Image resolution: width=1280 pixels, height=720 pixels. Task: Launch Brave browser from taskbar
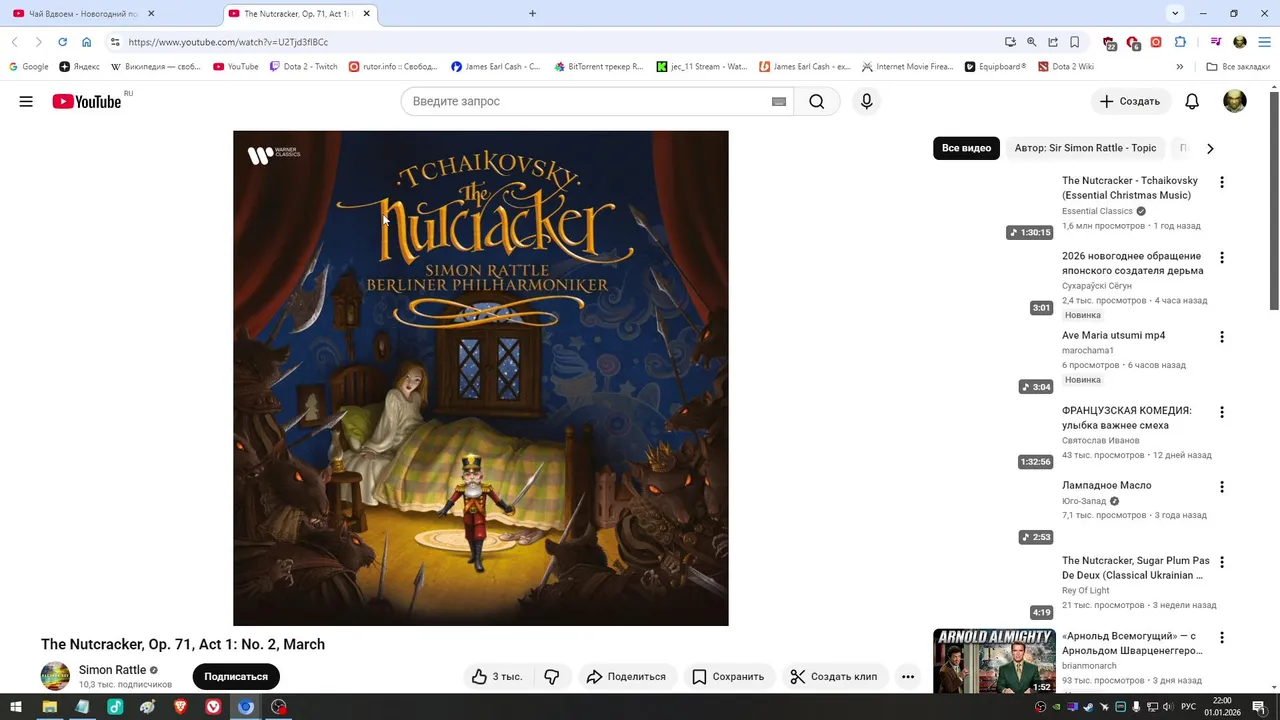click(x=181, y=707)
